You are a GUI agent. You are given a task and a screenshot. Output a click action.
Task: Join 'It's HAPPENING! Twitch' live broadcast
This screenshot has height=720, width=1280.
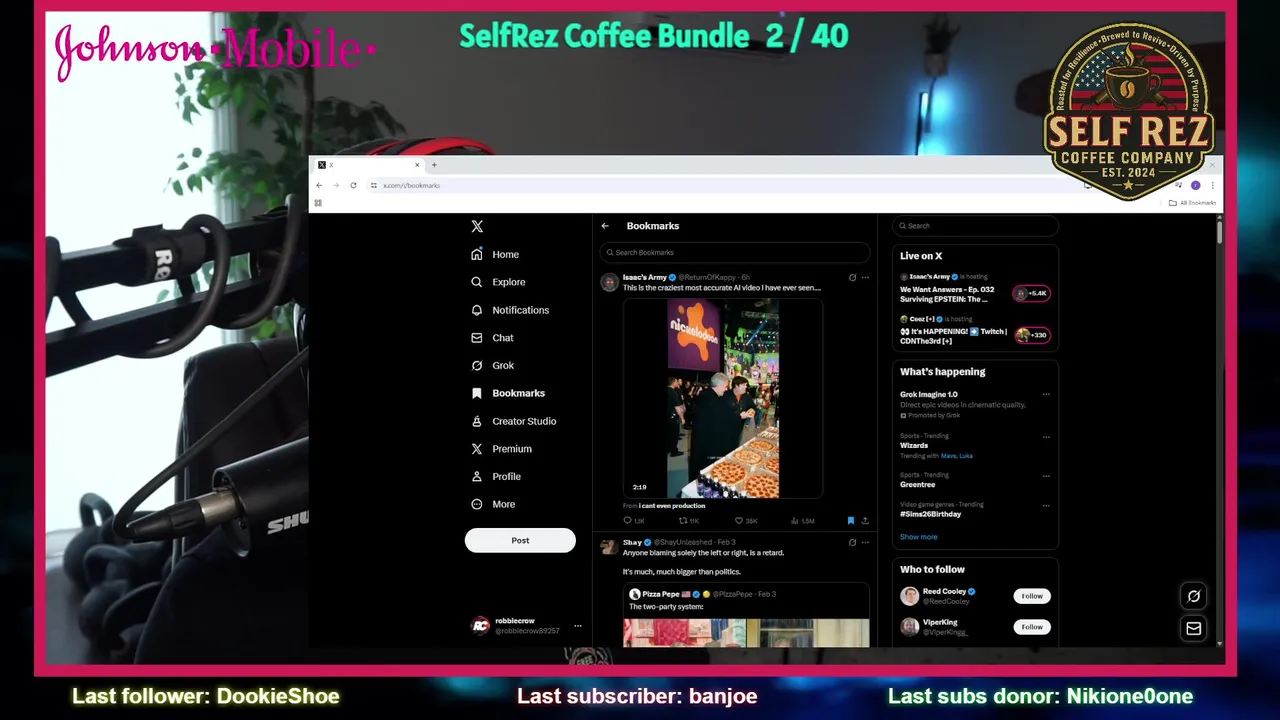point(953,336)
